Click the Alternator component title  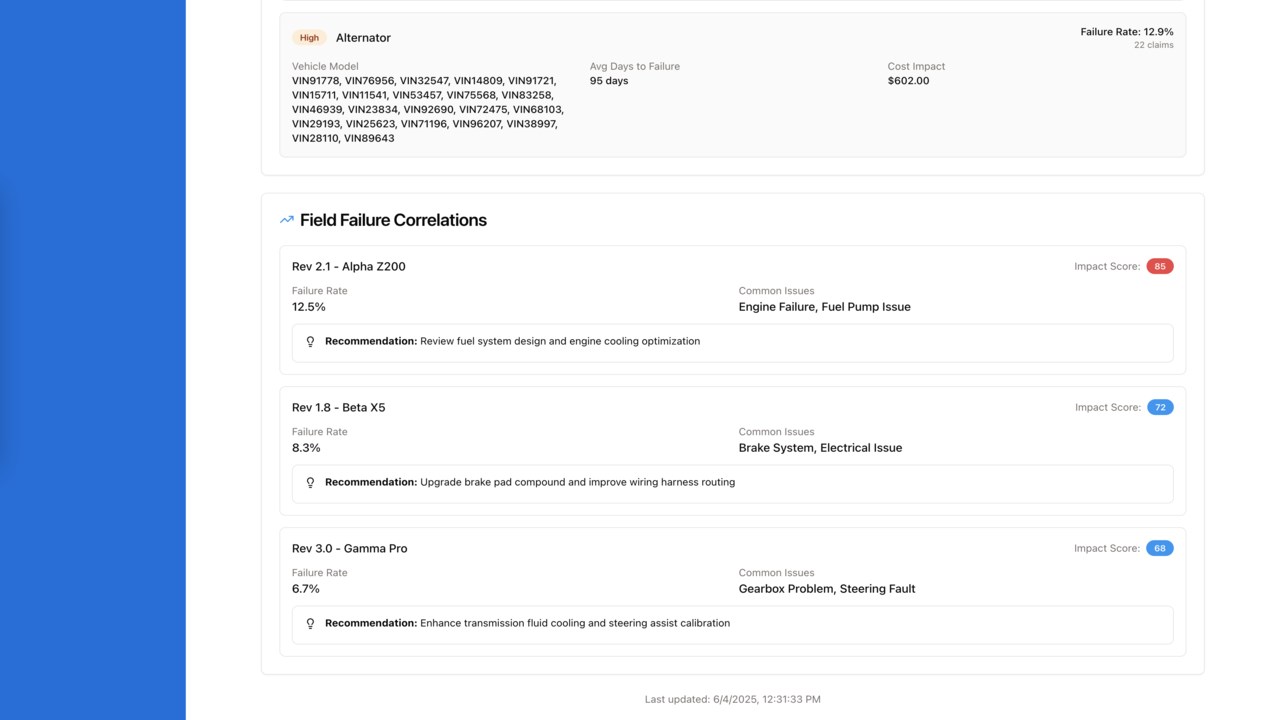(363, 38)
